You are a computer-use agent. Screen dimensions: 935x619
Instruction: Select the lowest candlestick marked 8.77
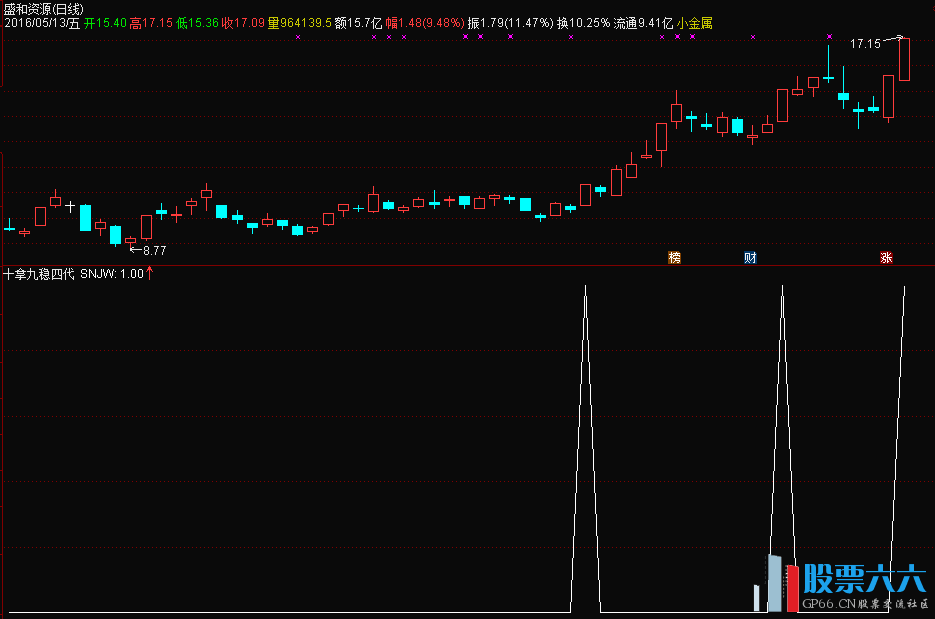(x=130, y=240)
